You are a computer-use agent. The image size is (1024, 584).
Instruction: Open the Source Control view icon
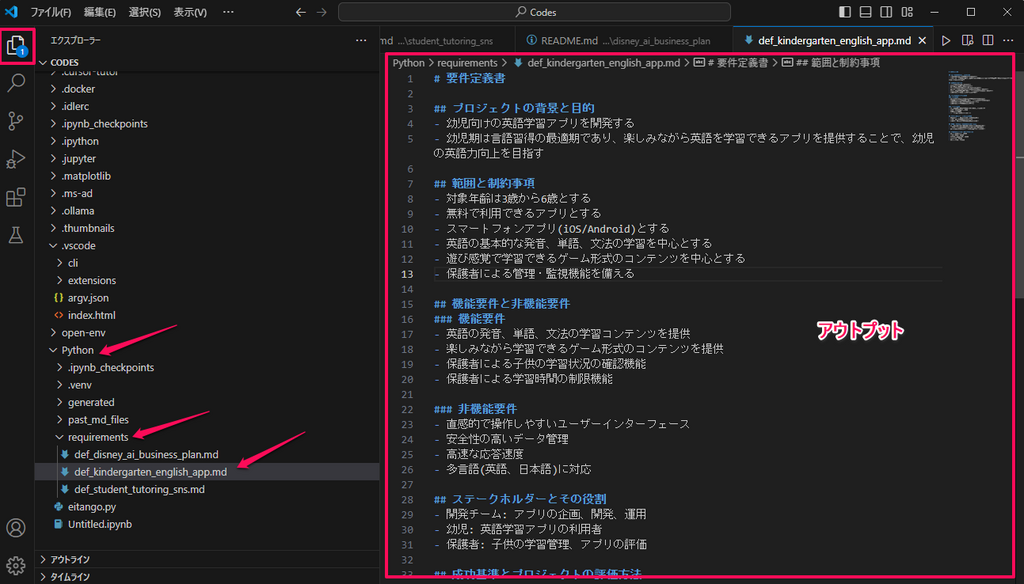(x=16, y=121)
